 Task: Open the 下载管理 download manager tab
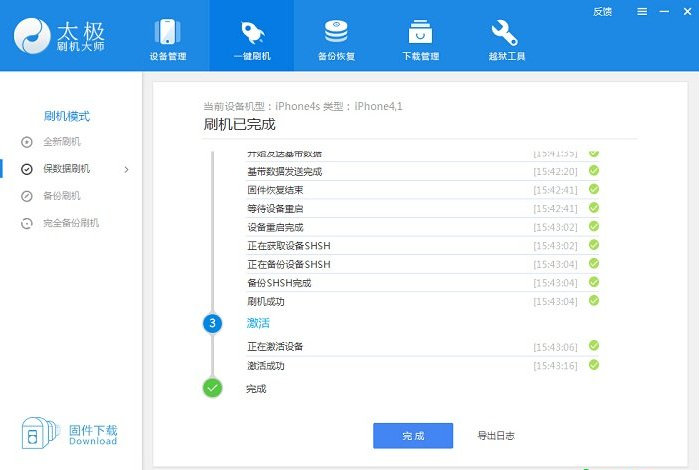click(x=421, y=39)
